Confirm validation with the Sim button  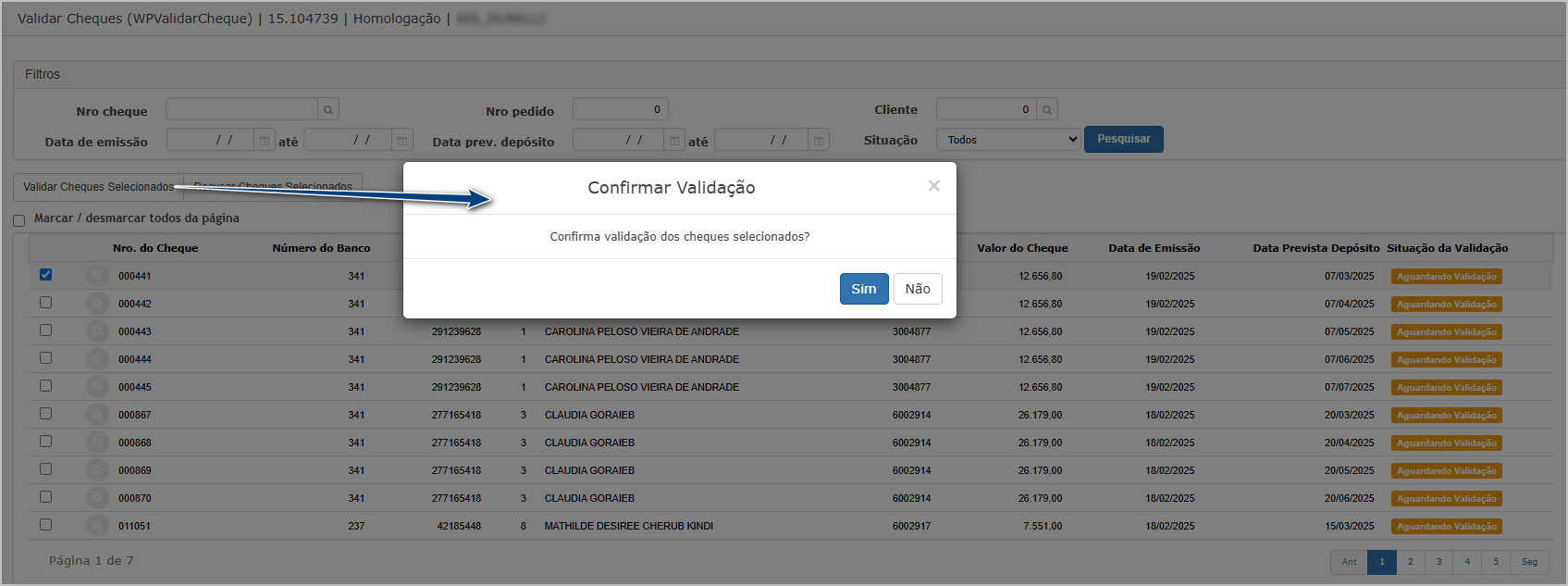point(864,289)
